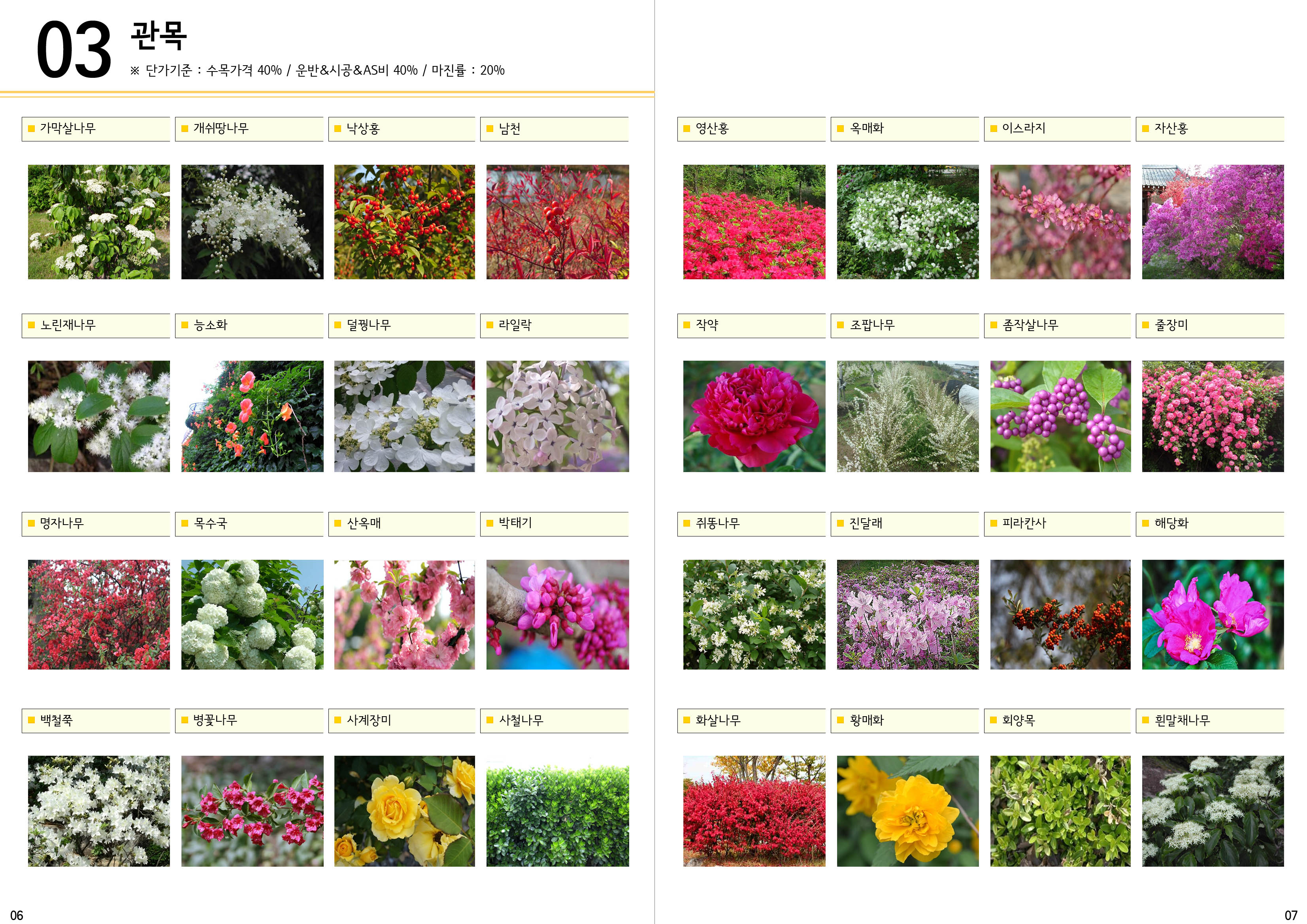The image size is (1307, 924).
Task: Click the 개쉬땅나무 photo thumbnail
Action: click(x=252, y=222)
